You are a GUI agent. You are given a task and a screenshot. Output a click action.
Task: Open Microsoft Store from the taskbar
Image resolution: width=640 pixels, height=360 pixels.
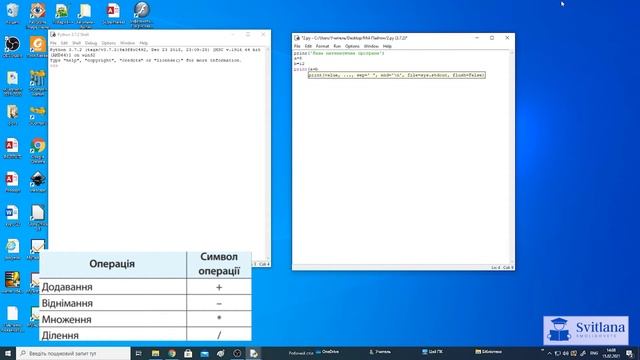click(x=188, y=353)
